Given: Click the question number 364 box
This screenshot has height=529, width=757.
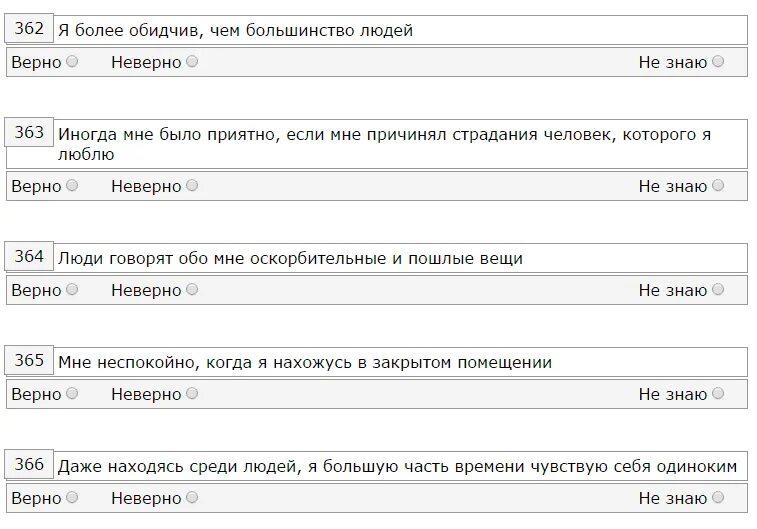Looking at the screenshot, I should pyautogui.click(x=29, y=256).
